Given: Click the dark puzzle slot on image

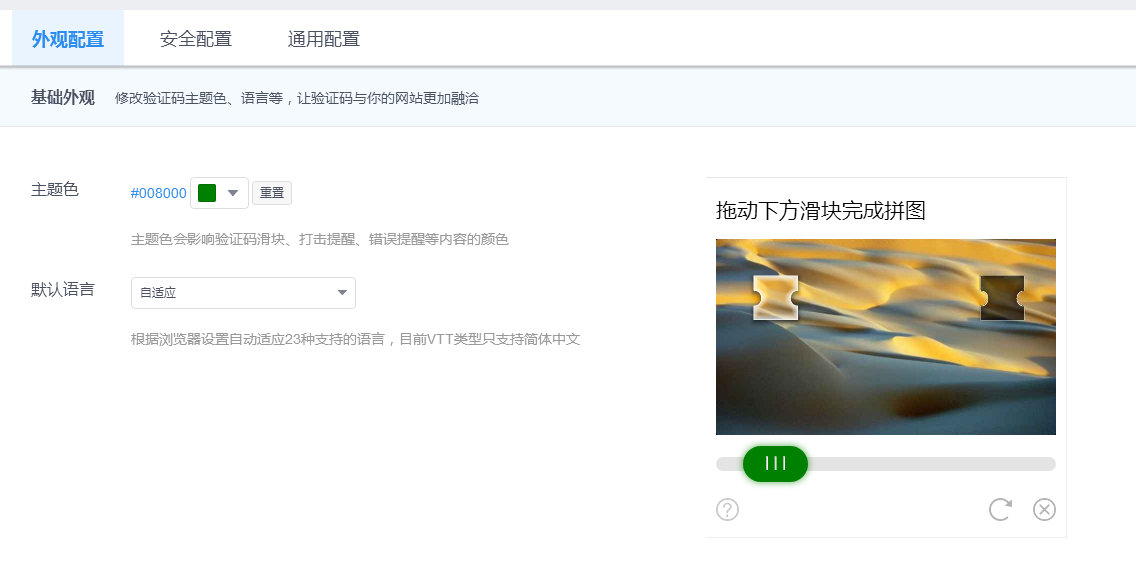Looking at the screenshot, I should pyautogui.click(x=1003, y=298).
